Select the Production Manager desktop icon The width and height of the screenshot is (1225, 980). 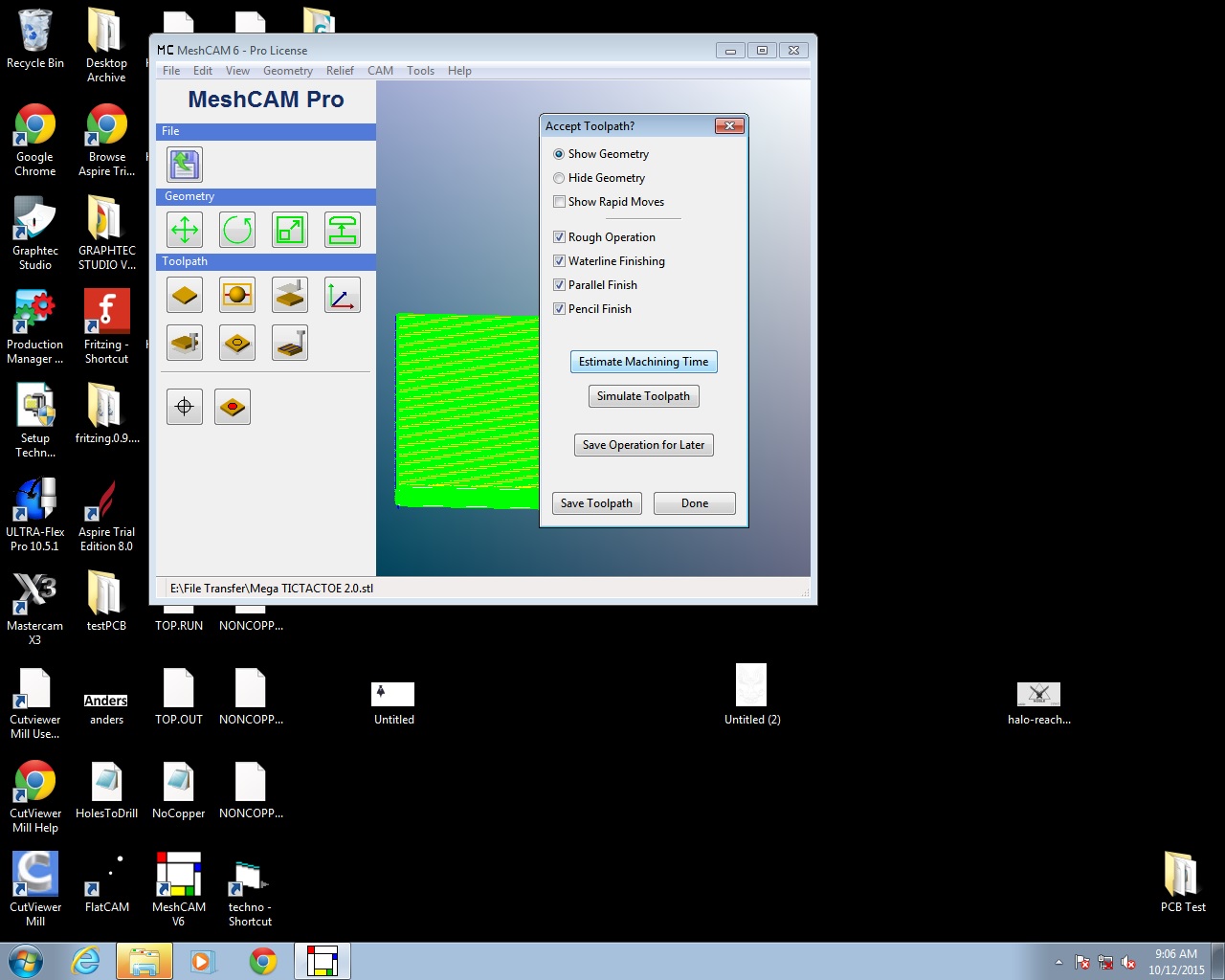point(35,327)
